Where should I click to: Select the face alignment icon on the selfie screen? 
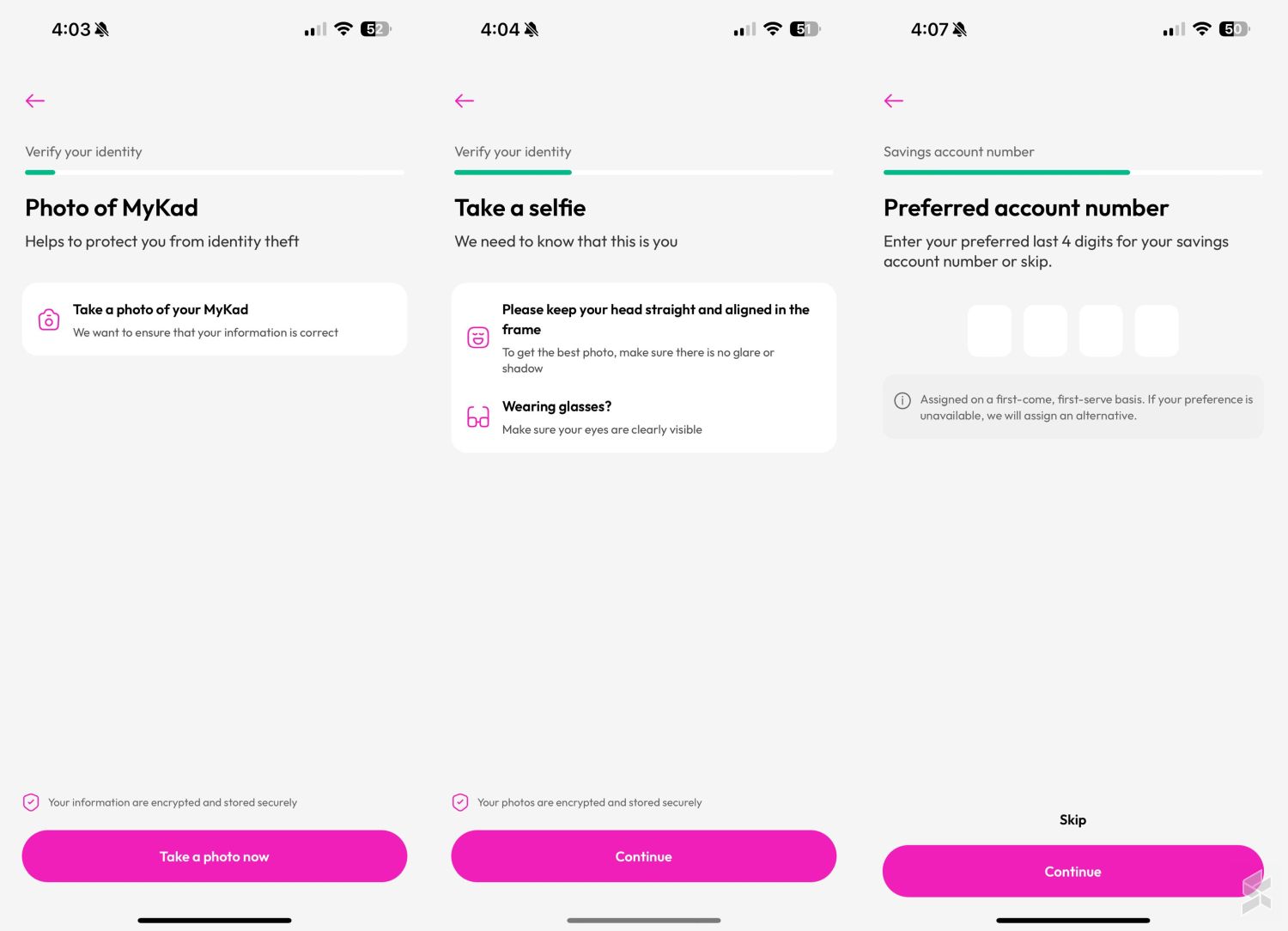[477, 338]
